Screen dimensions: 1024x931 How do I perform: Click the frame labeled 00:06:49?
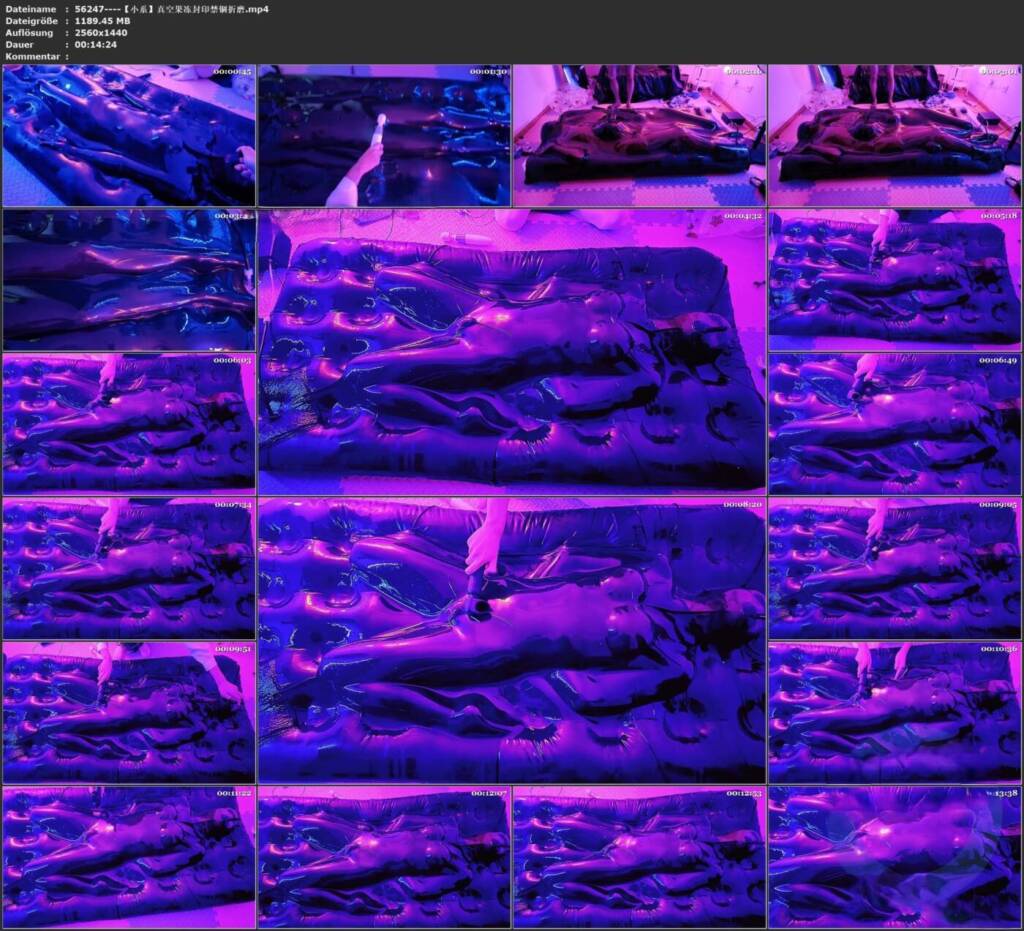click(895, 424)
